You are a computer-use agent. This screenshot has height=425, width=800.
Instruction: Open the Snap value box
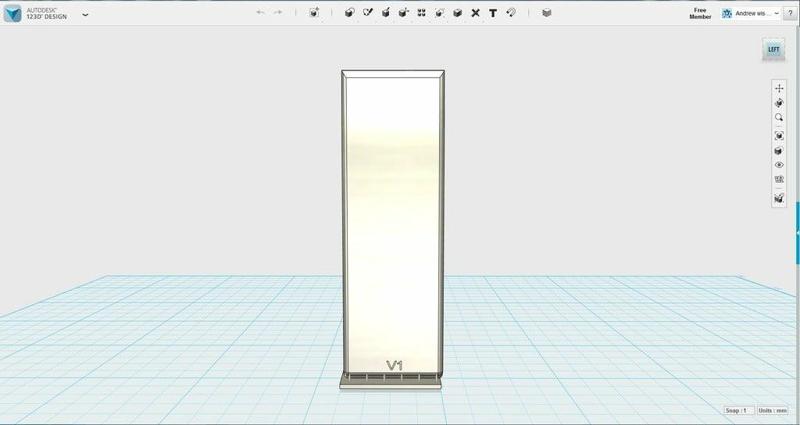738,411
